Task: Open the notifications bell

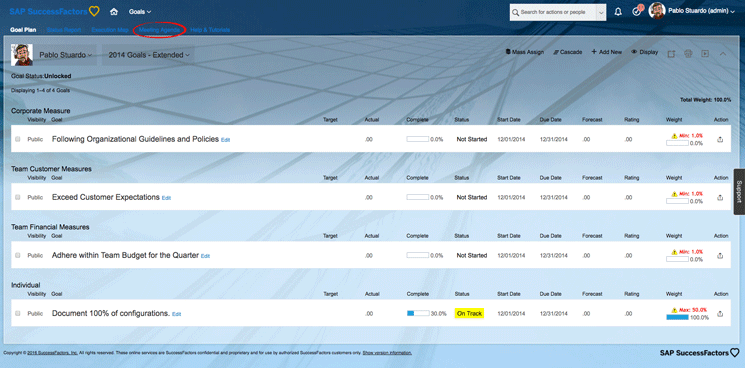Action: pyautogui.click(x=618, y=12)
